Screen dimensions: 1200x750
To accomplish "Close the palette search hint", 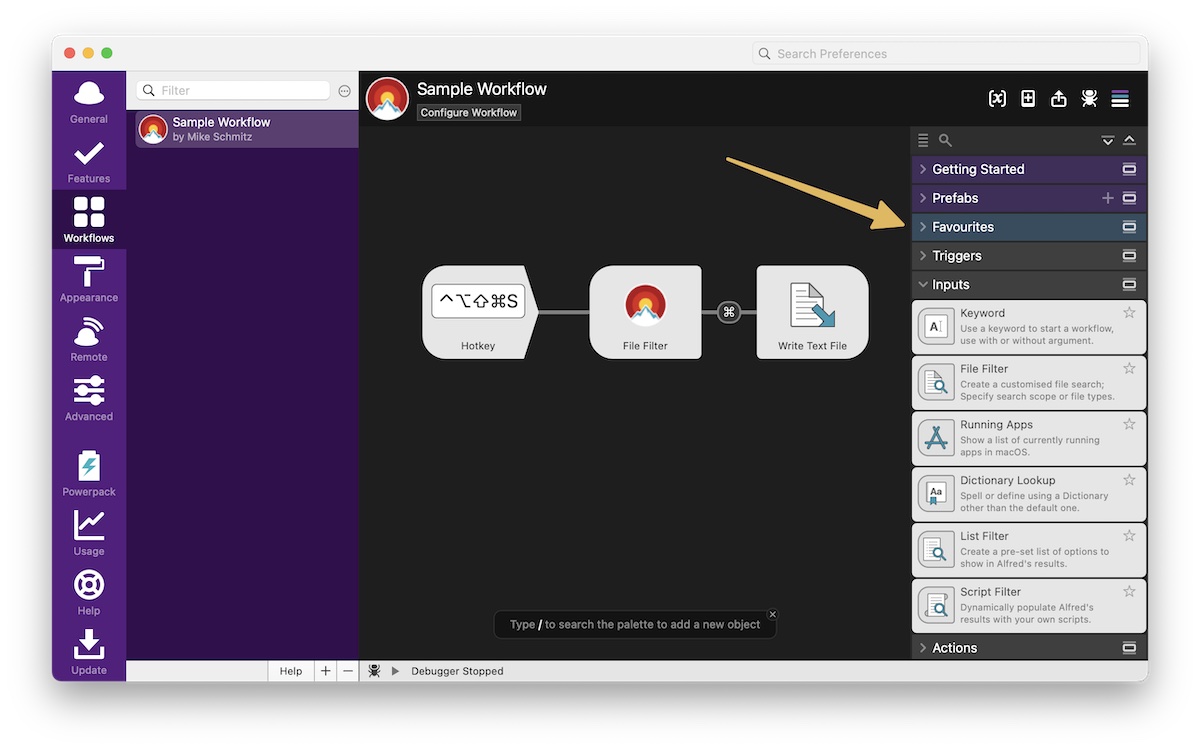I will click(772, 614).
